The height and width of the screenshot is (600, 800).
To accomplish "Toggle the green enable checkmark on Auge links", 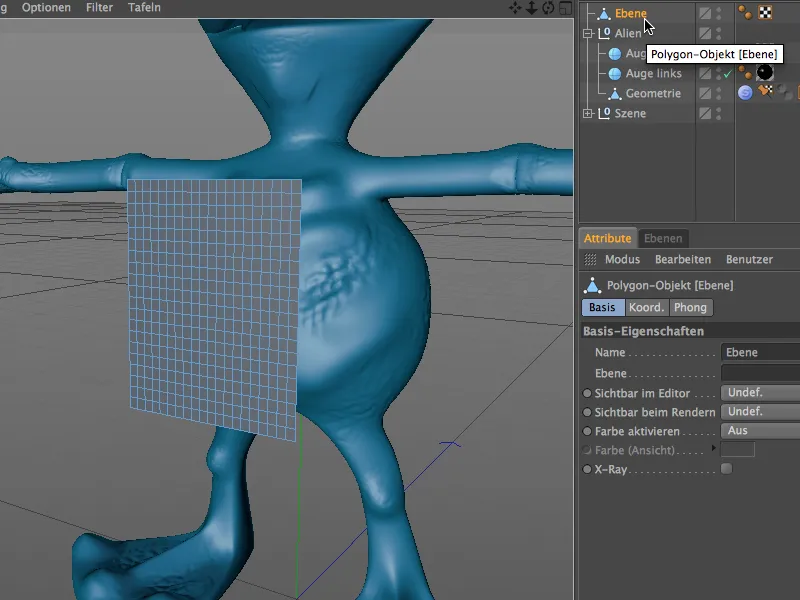I will (x=728, y=74).
